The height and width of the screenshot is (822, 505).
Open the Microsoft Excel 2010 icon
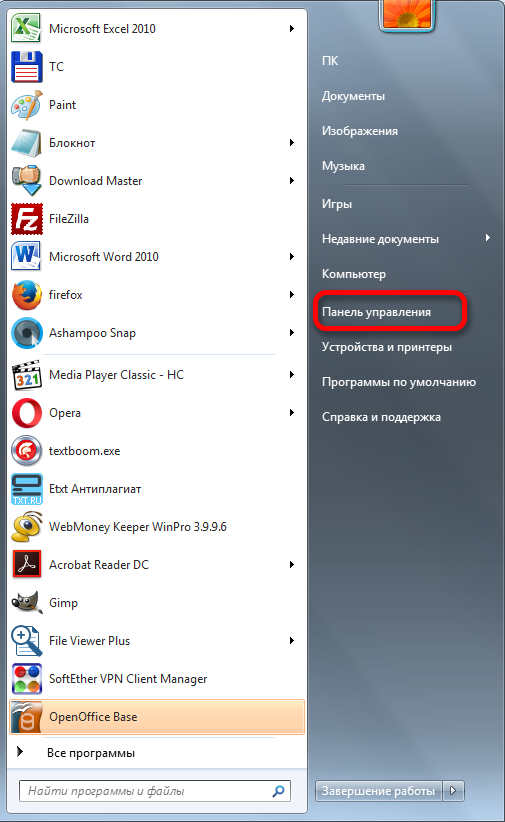click(x=26, y=28)
